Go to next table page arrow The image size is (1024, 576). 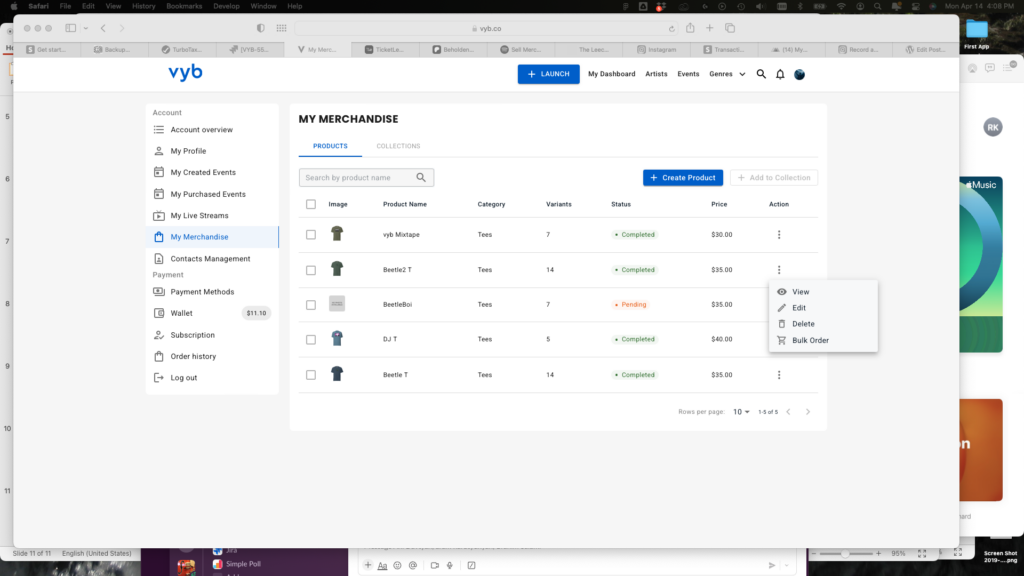pyautogui.click(x=808, y=412)
